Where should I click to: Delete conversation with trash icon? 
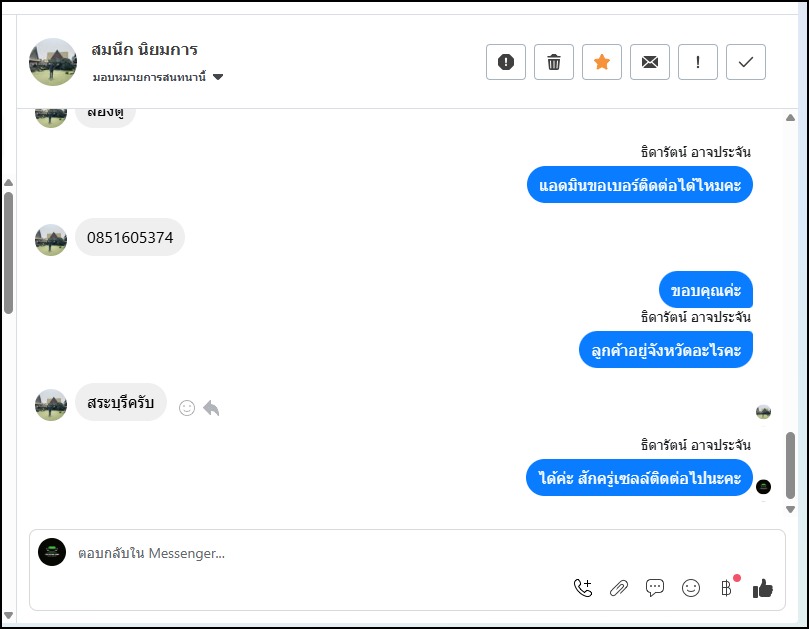[x=554, y=62]
